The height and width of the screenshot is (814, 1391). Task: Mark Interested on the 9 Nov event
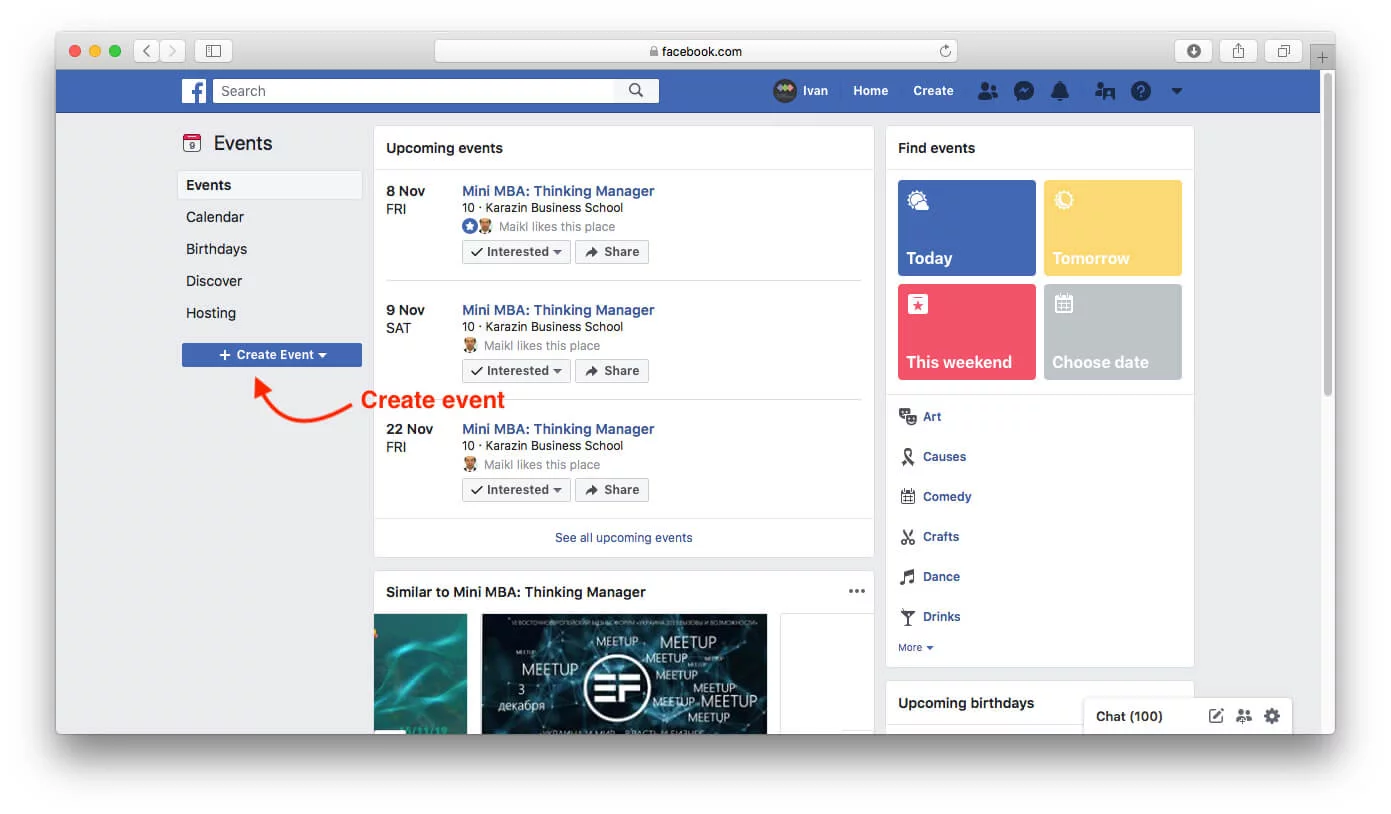click(515, 370)
